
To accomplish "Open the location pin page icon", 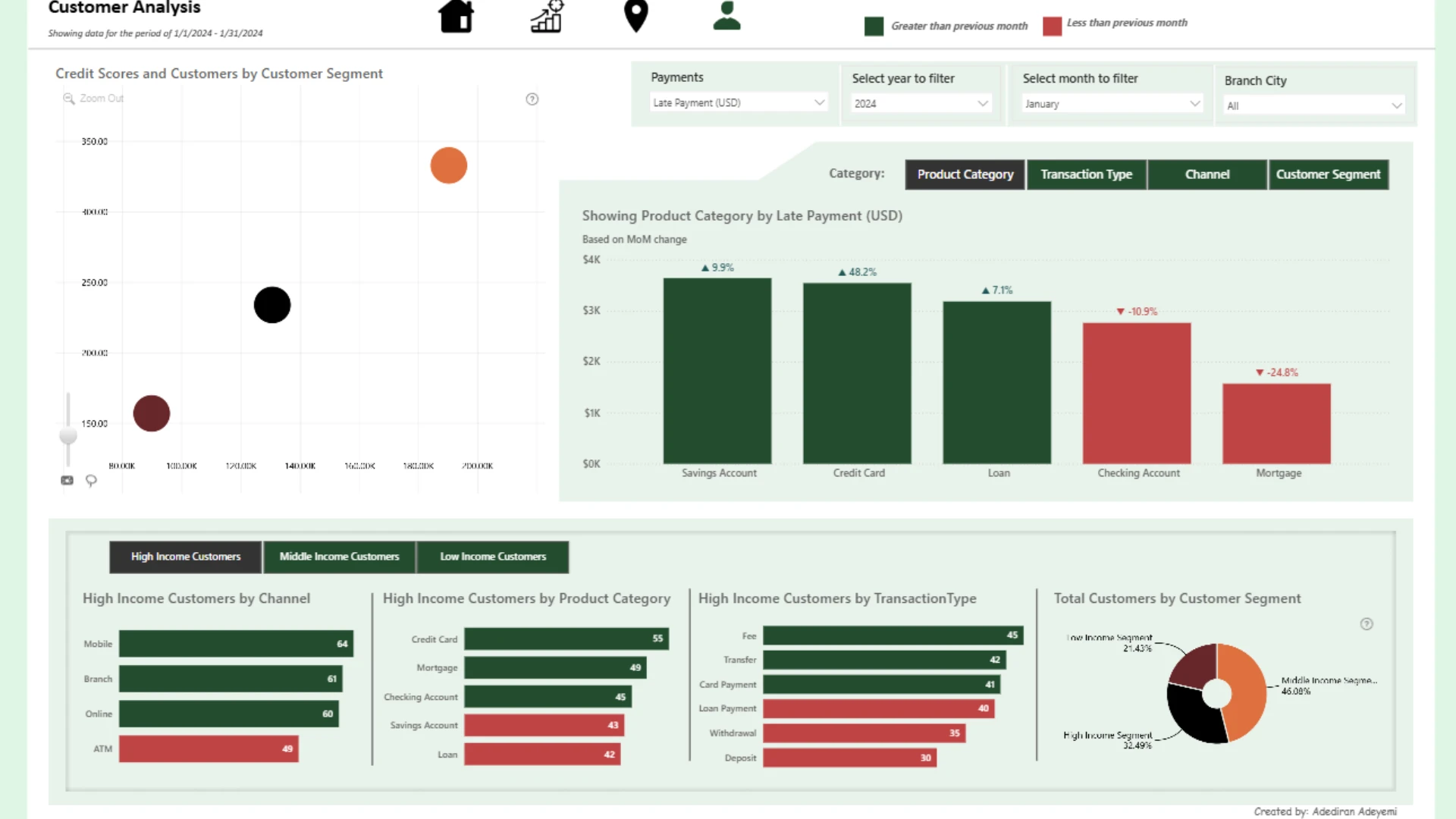I will [x=635, y=16].
